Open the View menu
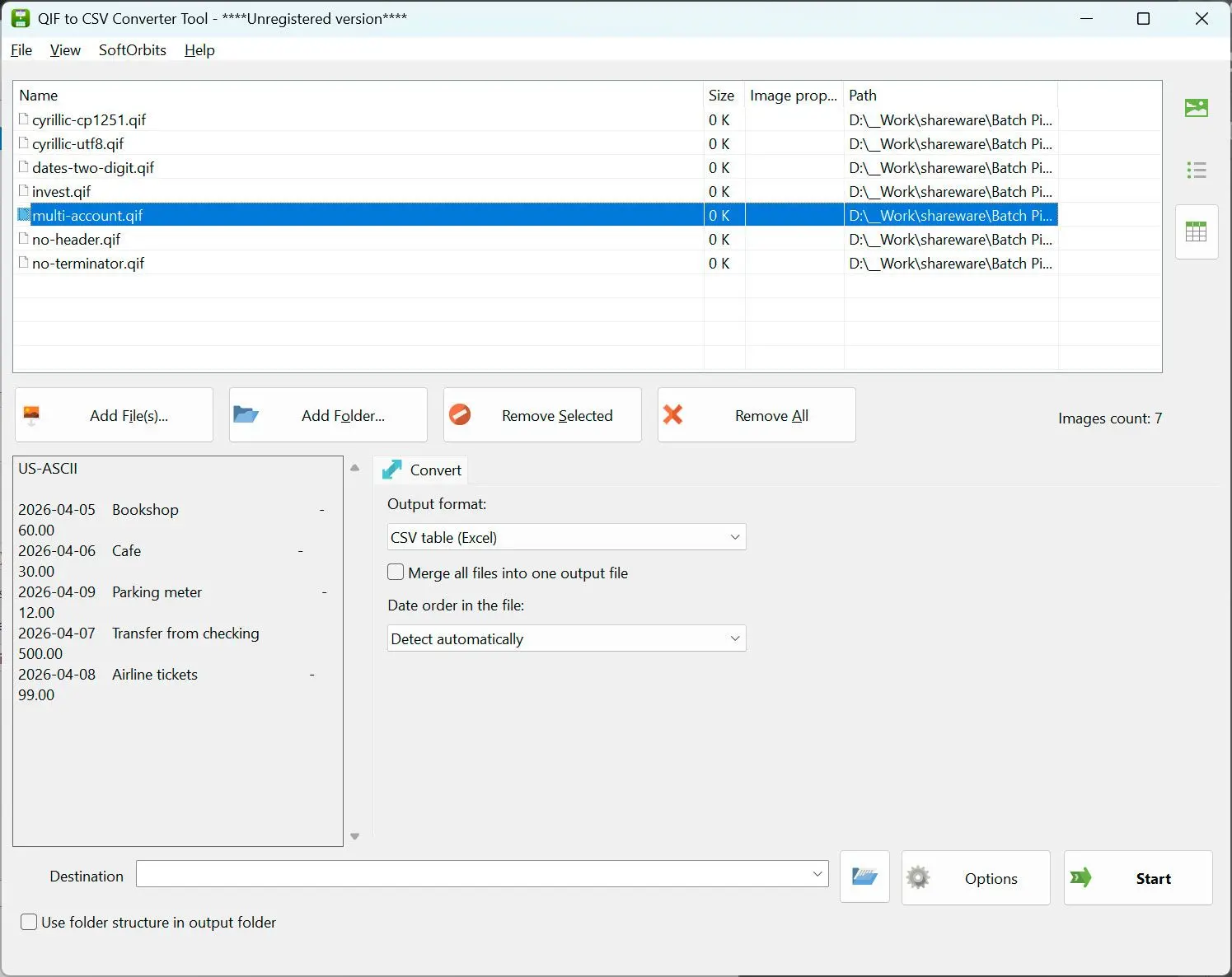Screen dimensions: 1232x977 point(65,50)
